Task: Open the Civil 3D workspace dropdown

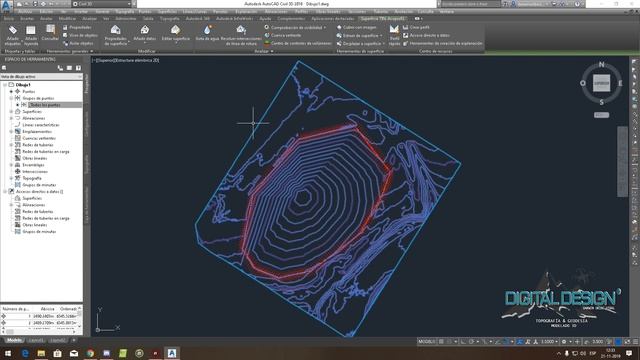Action: tap(102, 4)
